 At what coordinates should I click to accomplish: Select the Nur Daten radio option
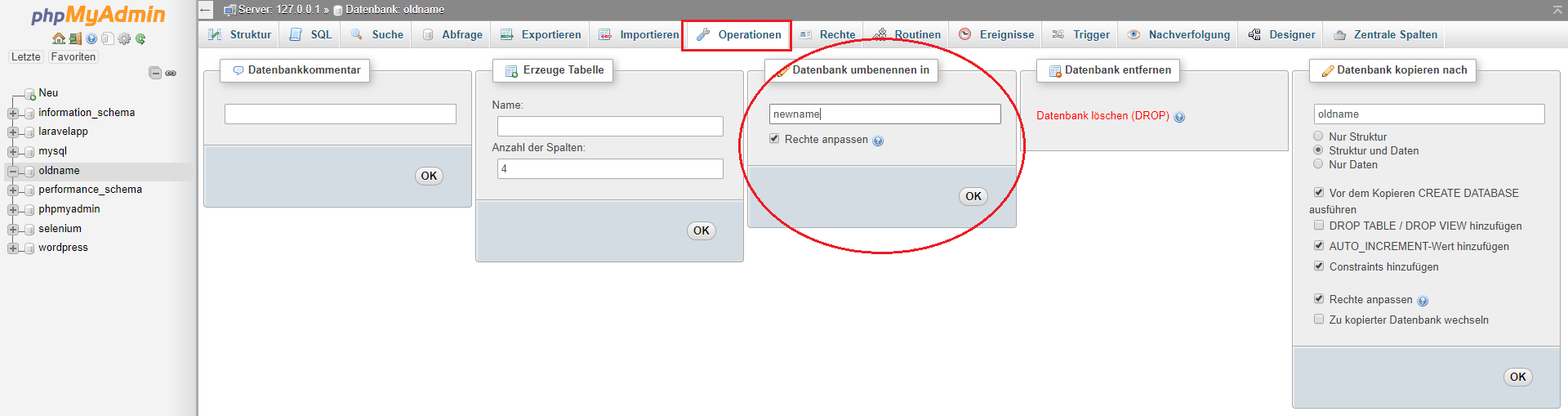coord(1318,164)
